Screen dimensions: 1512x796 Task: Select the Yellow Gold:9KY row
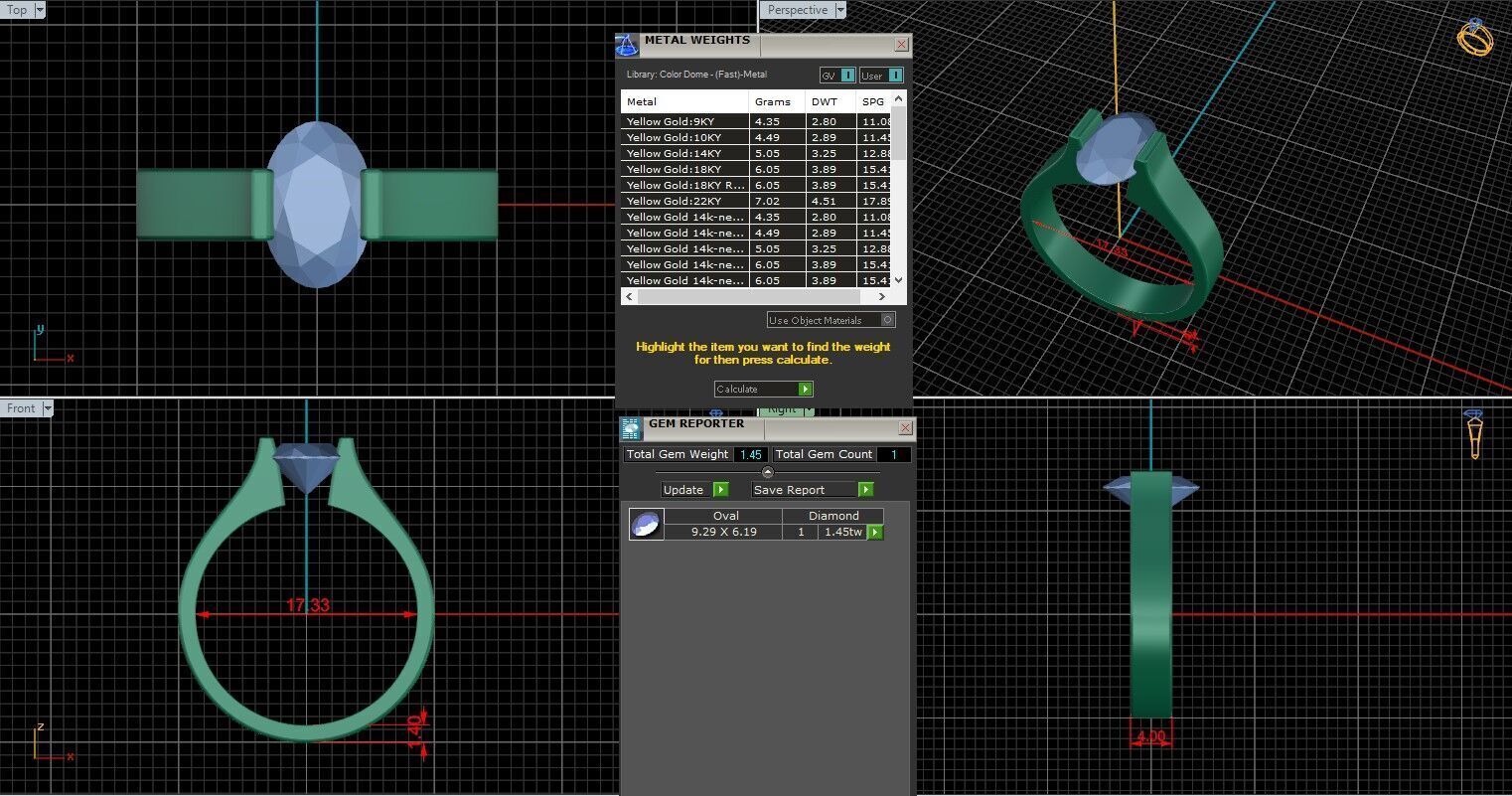(x=756, y=121)
